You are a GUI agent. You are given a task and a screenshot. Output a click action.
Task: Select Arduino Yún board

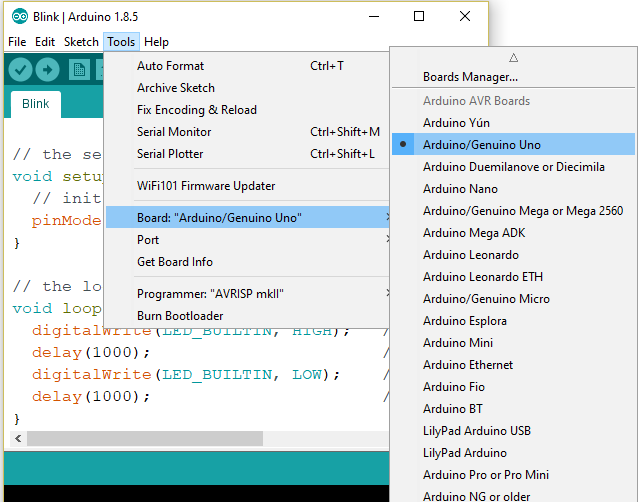513,123
